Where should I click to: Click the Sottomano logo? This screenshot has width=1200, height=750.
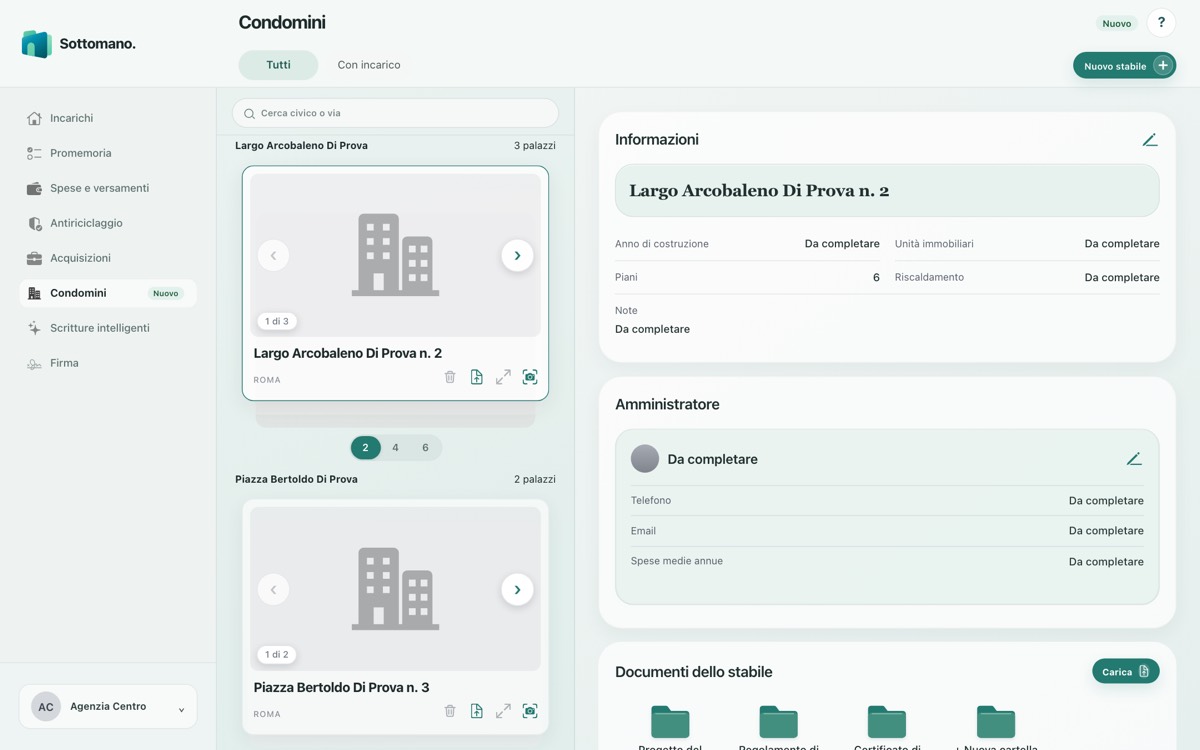point(78,44)
